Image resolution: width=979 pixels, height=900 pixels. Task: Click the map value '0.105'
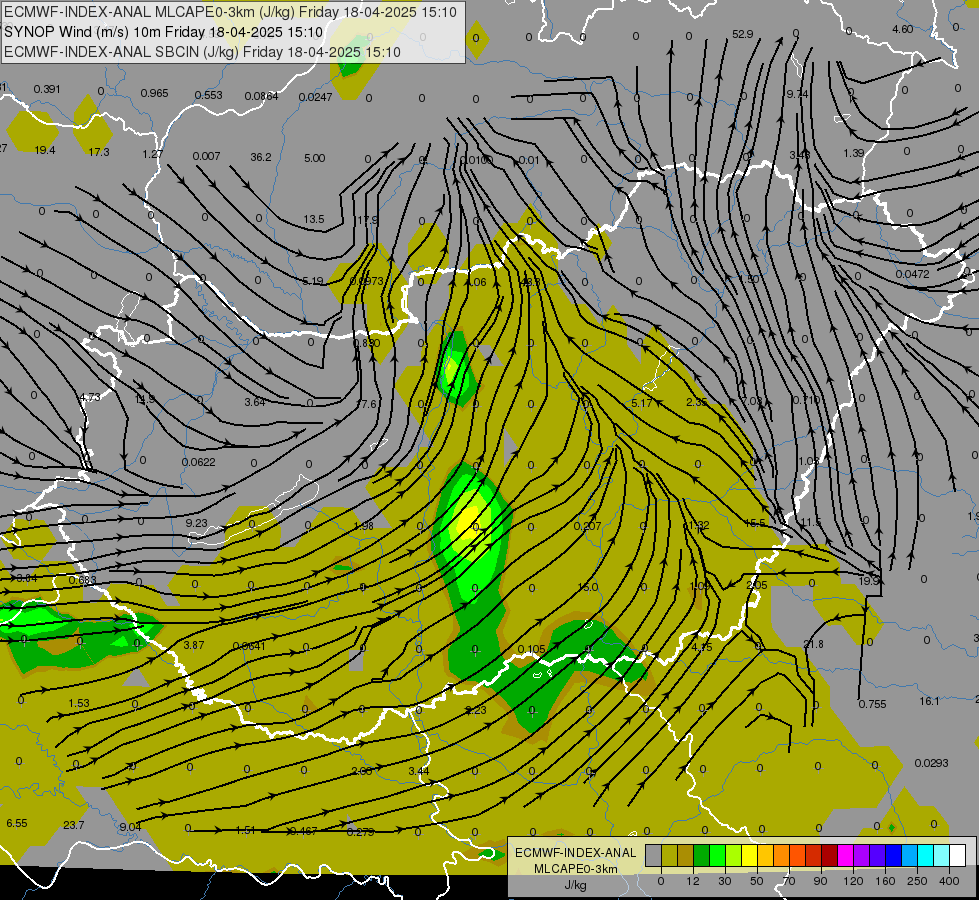(x=531, y=650)
